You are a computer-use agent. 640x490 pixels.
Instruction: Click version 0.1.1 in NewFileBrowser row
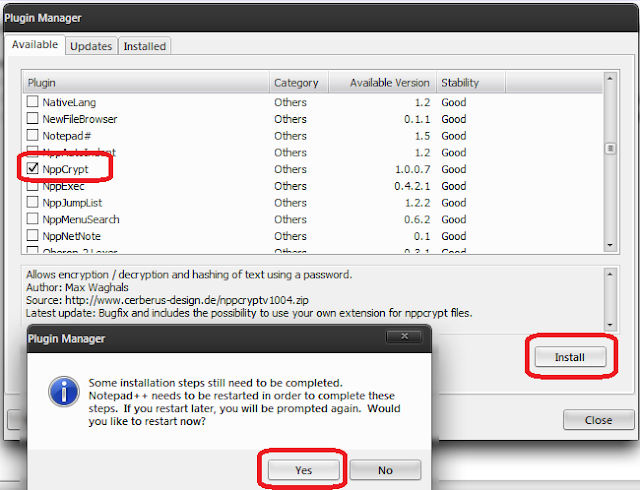point(417,119)
